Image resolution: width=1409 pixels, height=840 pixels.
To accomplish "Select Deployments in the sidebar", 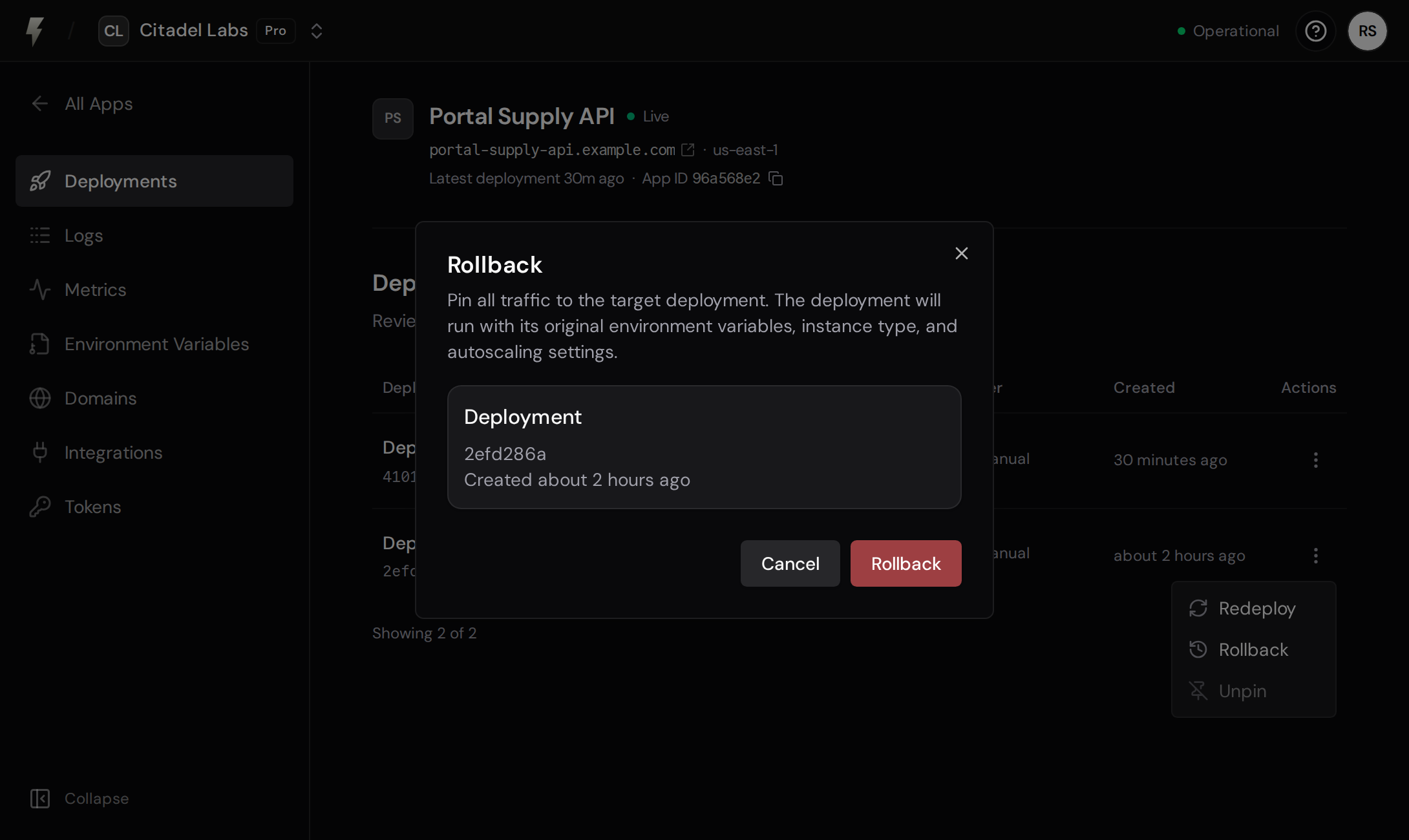I will tap(154, 181).
